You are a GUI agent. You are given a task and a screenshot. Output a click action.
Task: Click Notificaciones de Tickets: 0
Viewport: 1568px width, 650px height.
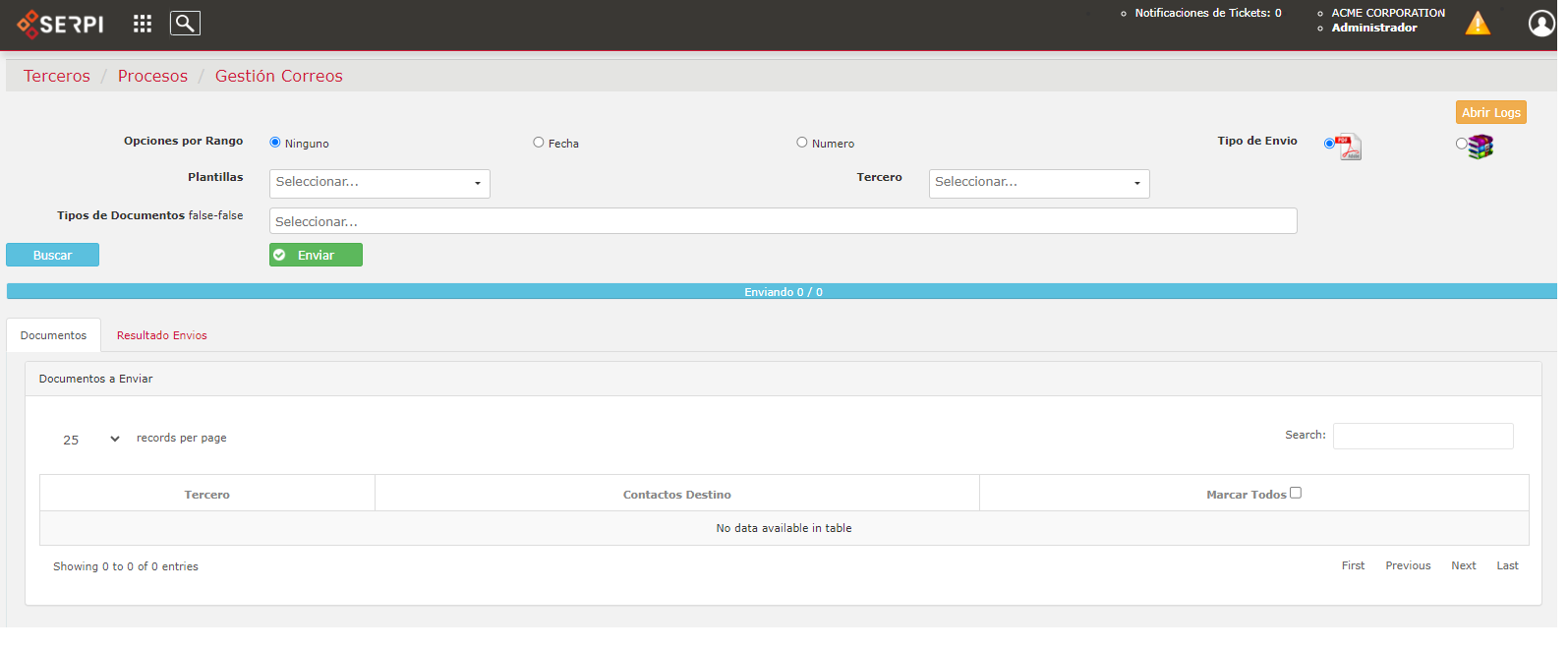[1208, 14]
